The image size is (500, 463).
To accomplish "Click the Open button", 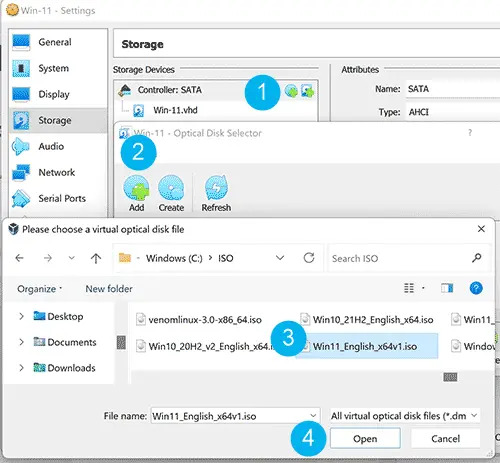I will coord(365,439).
